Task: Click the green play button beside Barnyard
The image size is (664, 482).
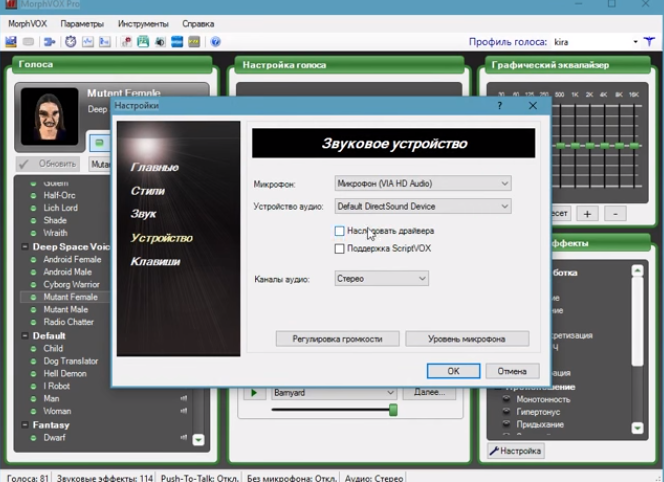Action: coord(254,393)
